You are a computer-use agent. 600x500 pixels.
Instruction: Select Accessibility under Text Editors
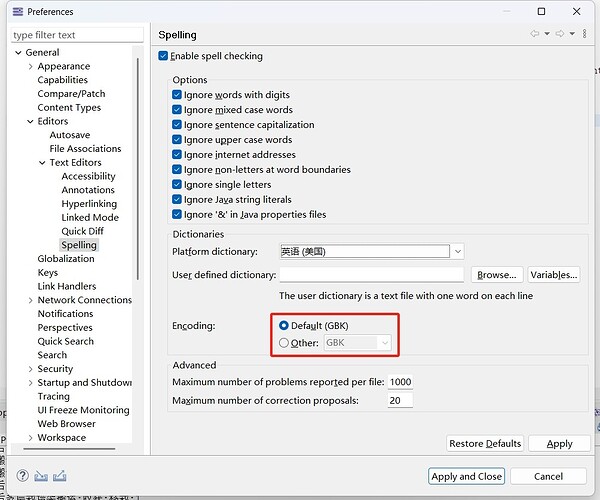(x=88, y=176)
